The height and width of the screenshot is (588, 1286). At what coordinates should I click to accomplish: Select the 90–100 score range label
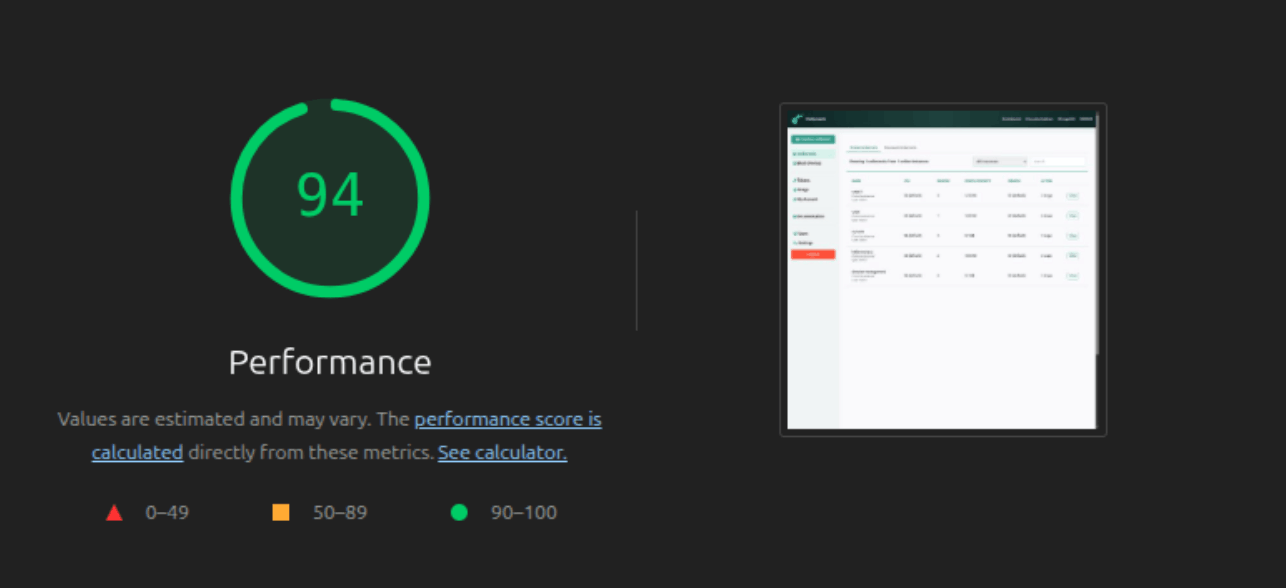coord(524,513)
